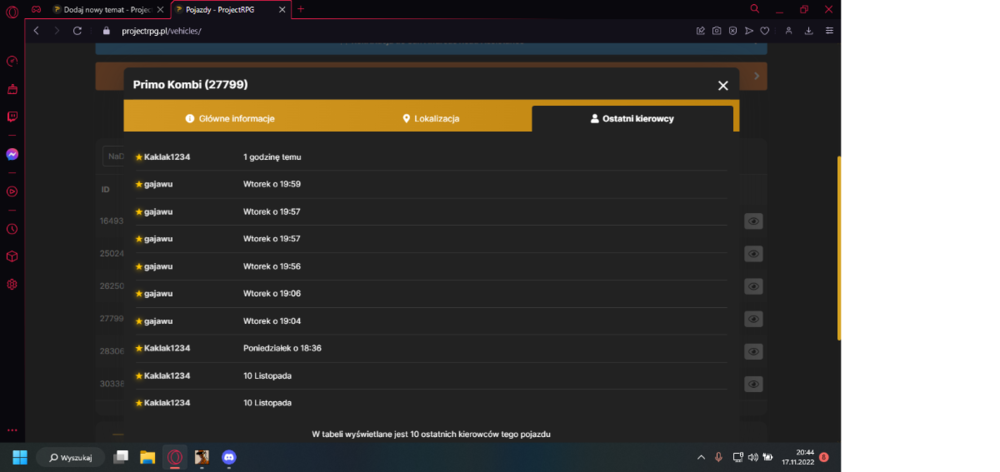Click the Wyszukaj taskbar search box
The height and width of the screenshot is (472, 1000).
coord(71,457)
